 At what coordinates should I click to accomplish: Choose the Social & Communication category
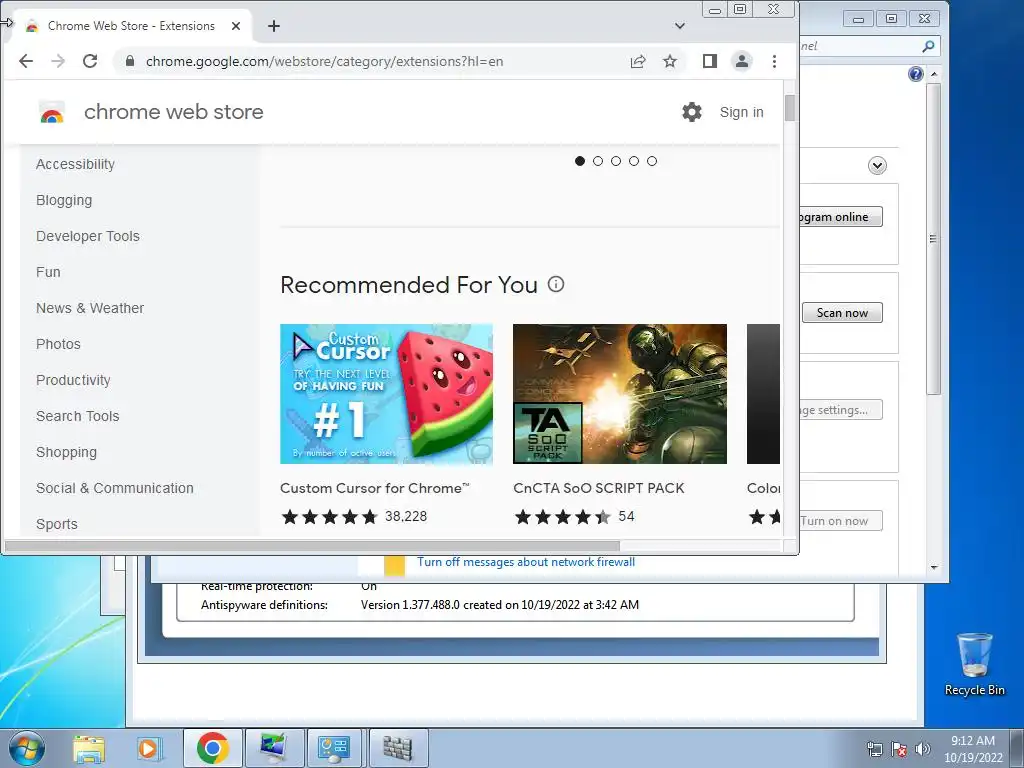[x=115, y=488]
